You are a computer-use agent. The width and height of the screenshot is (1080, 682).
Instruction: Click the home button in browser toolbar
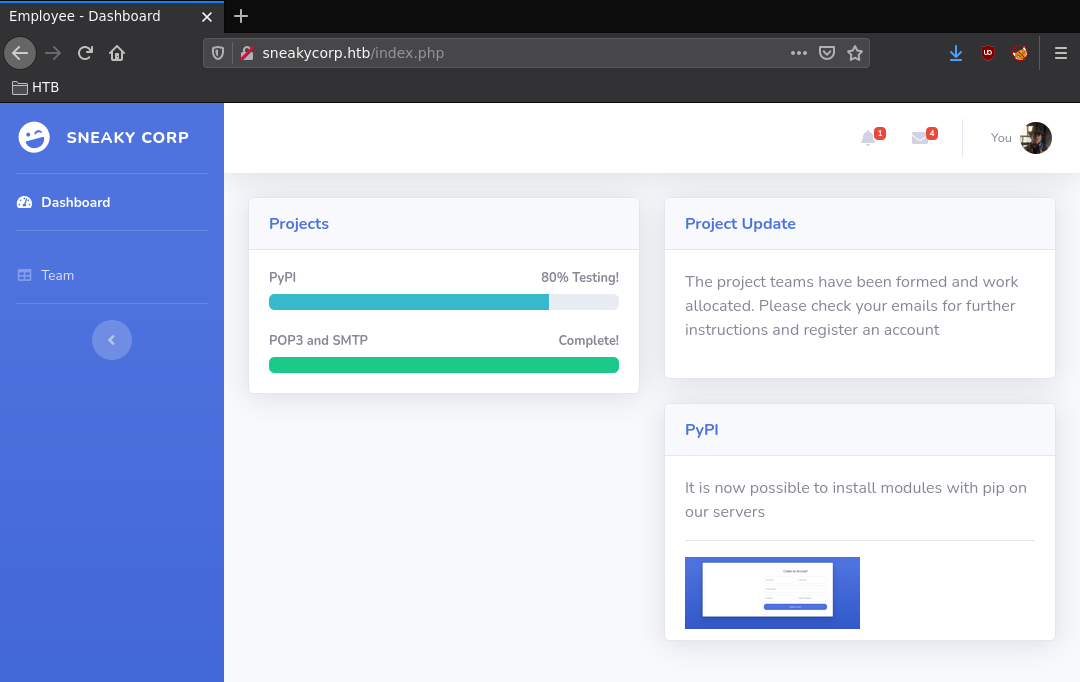point(117,53)
